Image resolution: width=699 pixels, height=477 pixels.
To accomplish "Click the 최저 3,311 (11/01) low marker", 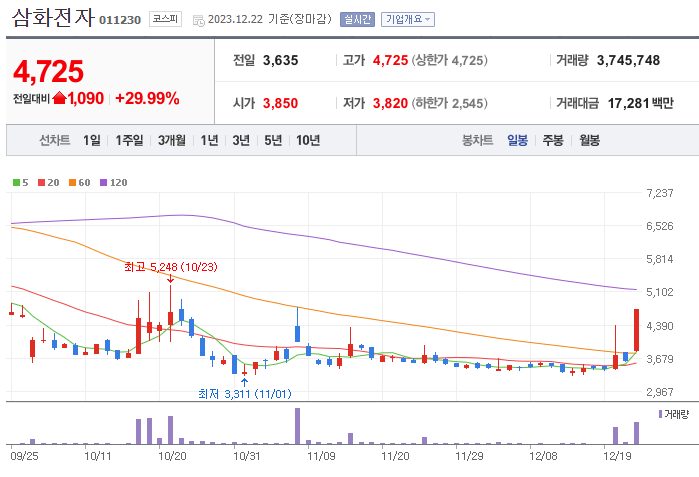I will (x=245, y=394).
